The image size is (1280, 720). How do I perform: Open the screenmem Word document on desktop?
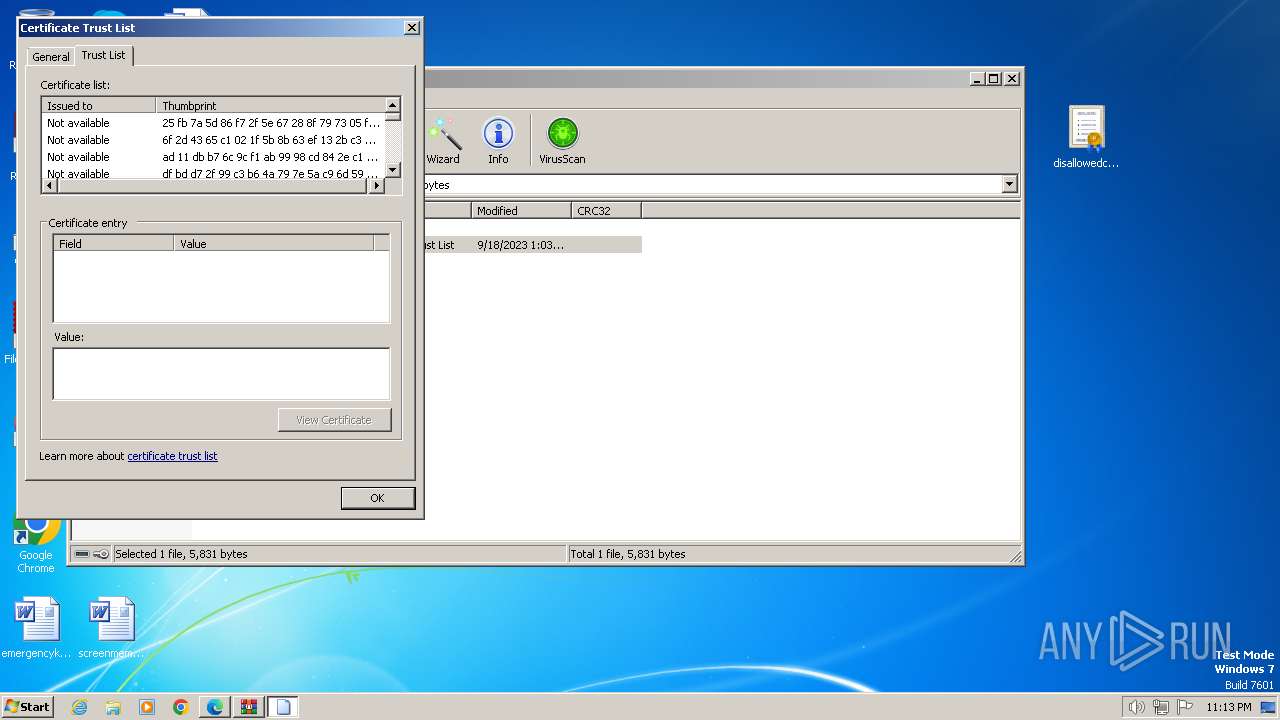point(111,628)
